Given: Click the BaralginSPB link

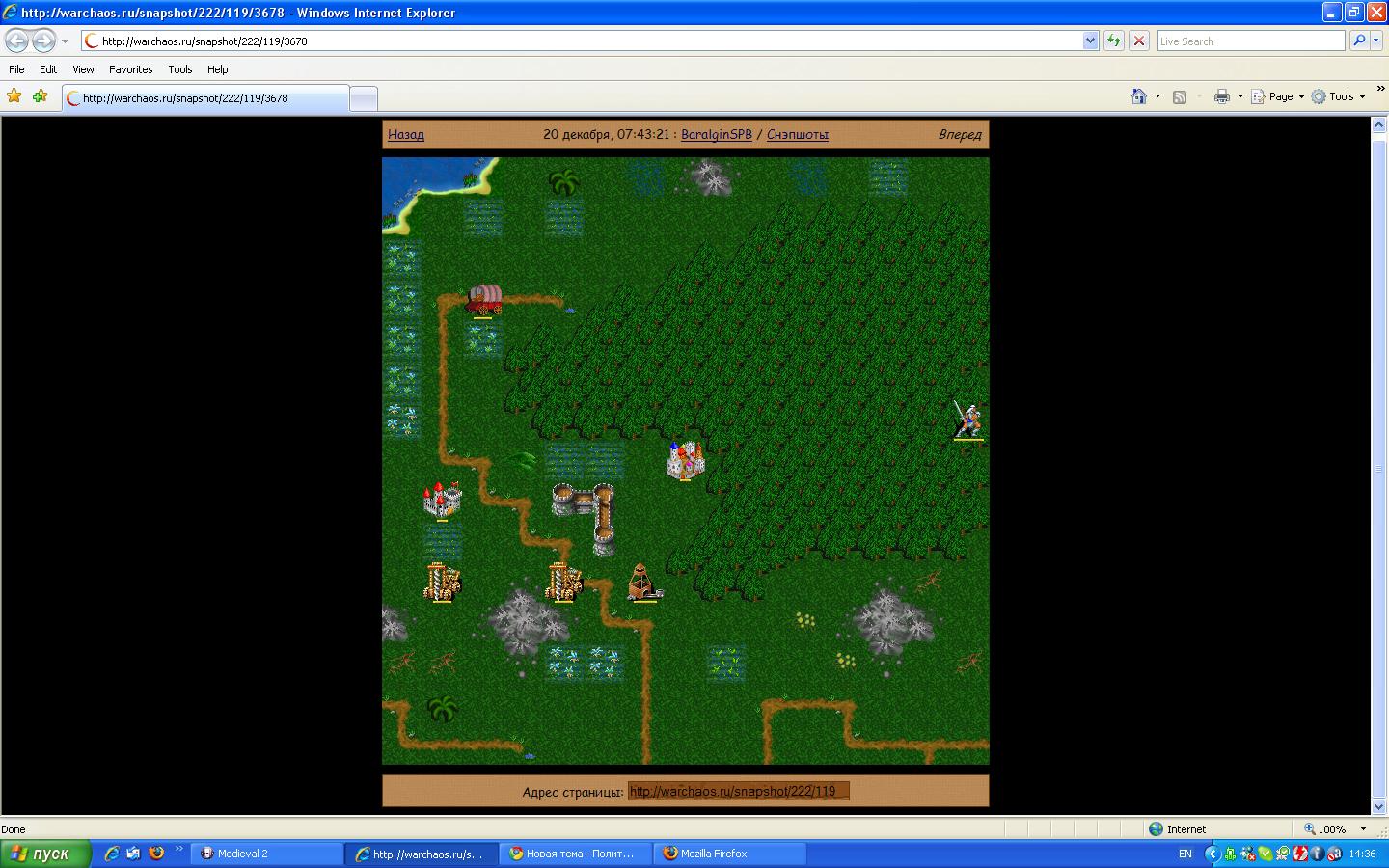Looking at the screenshot, I should [x=716, y=135].
